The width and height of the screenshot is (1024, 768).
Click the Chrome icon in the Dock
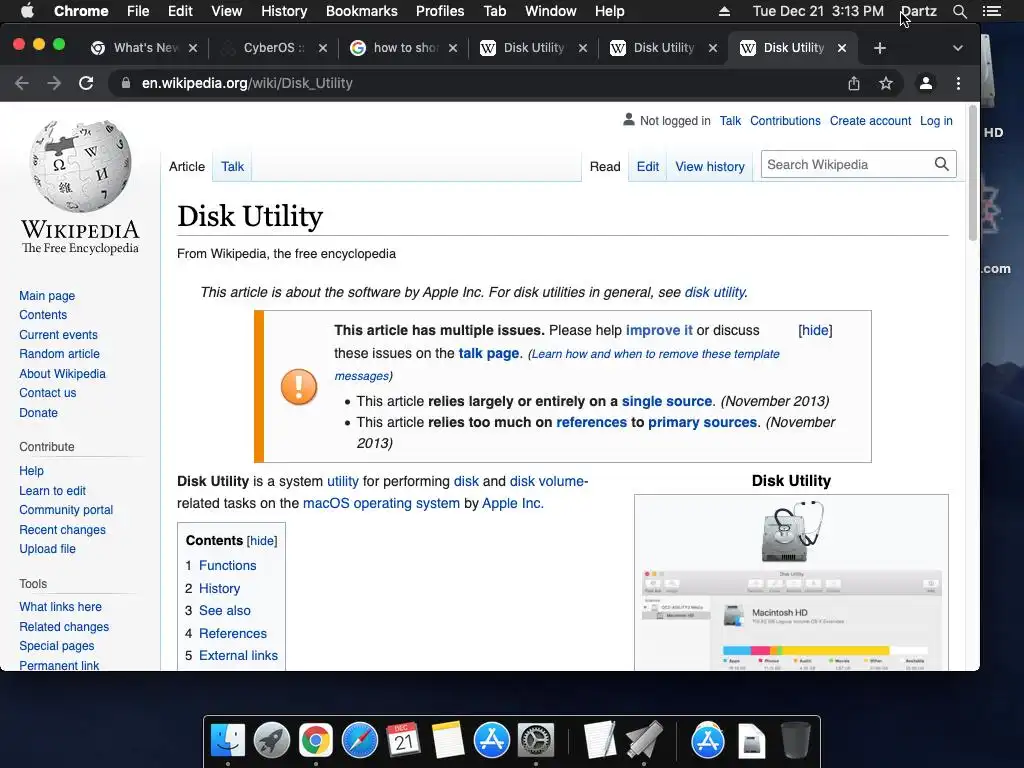point(315,741)
